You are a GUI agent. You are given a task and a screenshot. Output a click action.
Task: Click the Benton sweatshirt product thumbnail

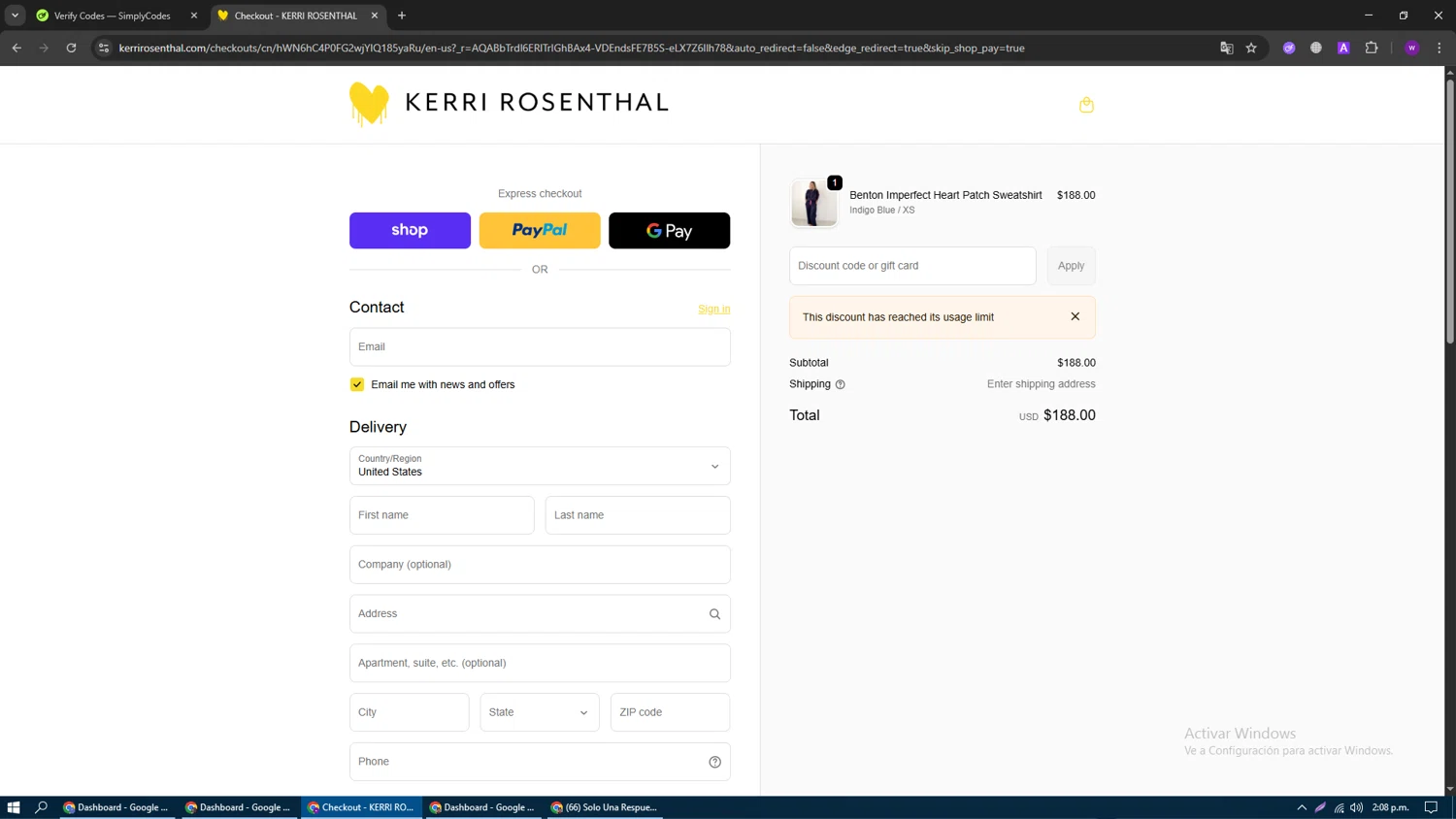pyautogui.click(x=813, y=203)
